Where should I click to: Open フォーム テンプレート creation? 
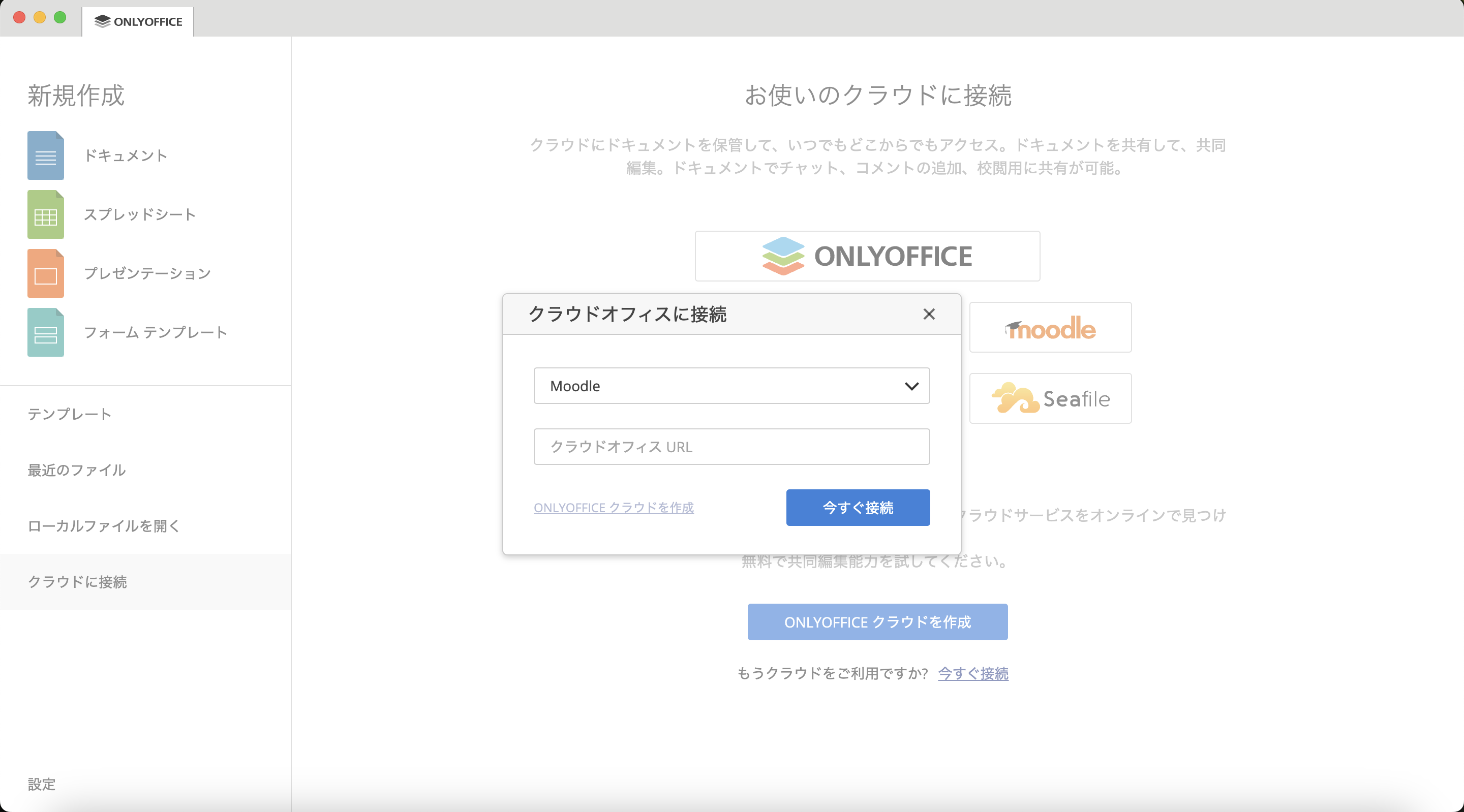(155, 333)
